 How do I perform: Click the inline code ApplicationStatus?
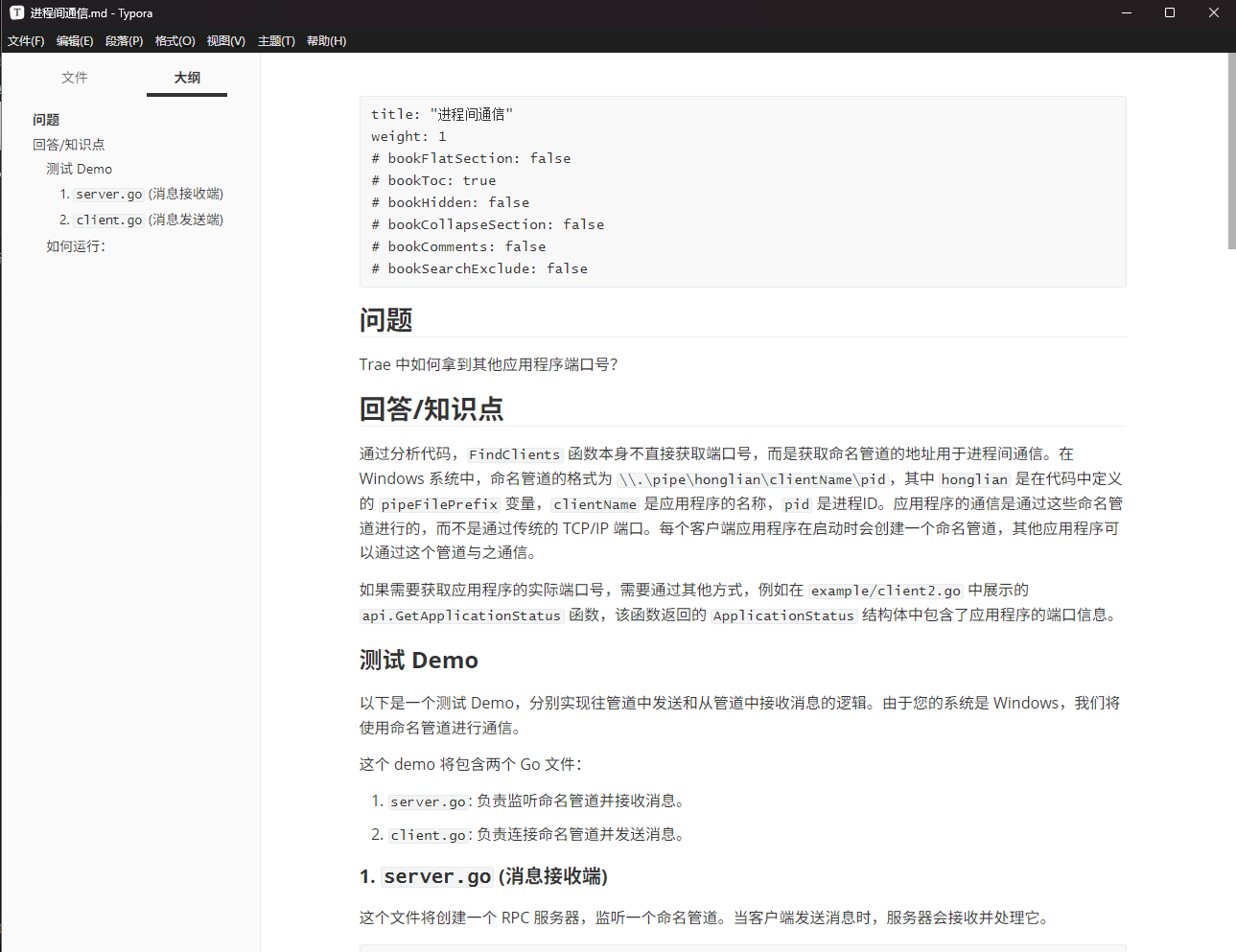[783, 615]
